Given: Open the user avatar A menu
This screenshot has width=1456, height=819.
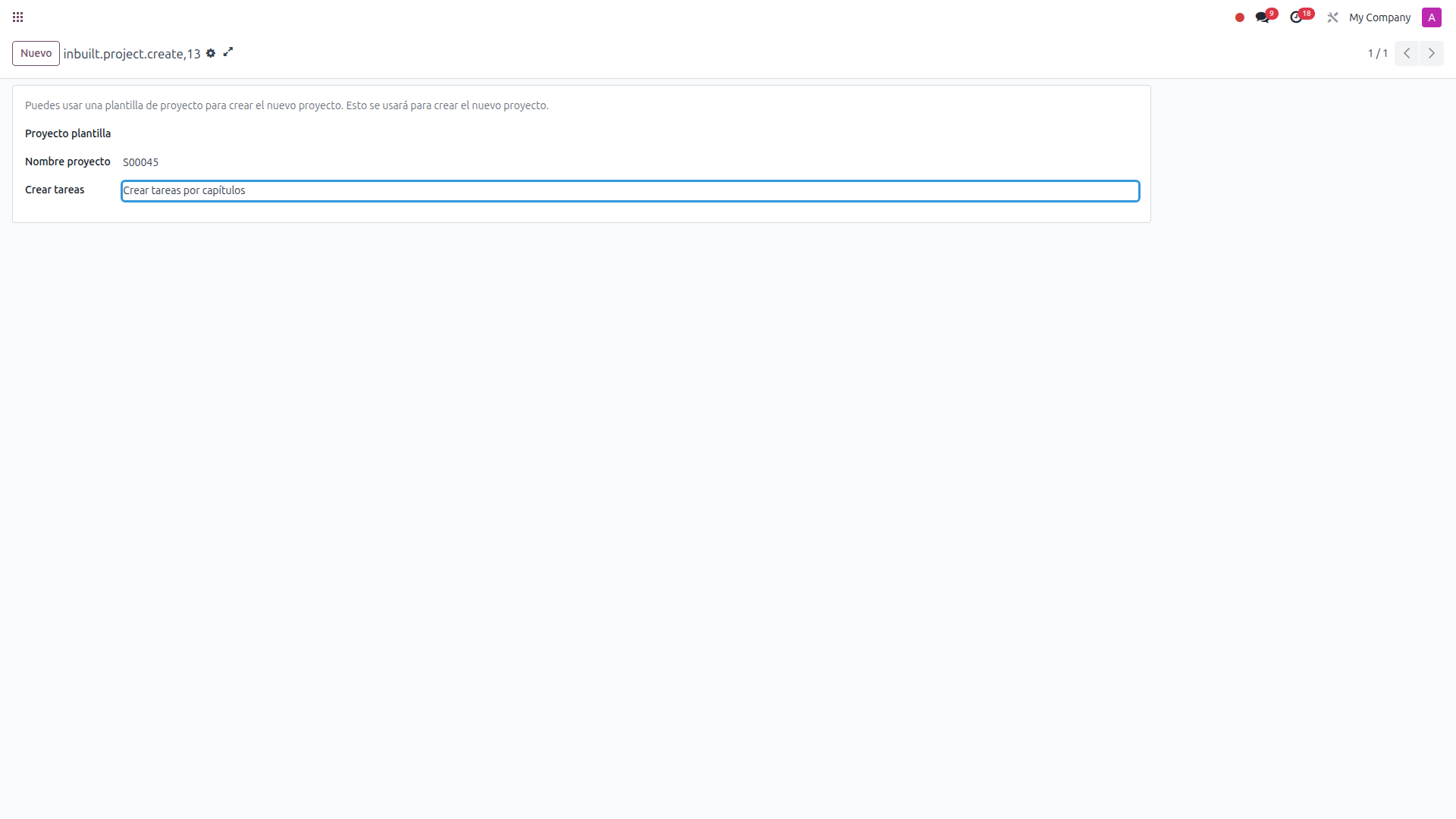Looking at the screenshot, I should [1431, 17].
